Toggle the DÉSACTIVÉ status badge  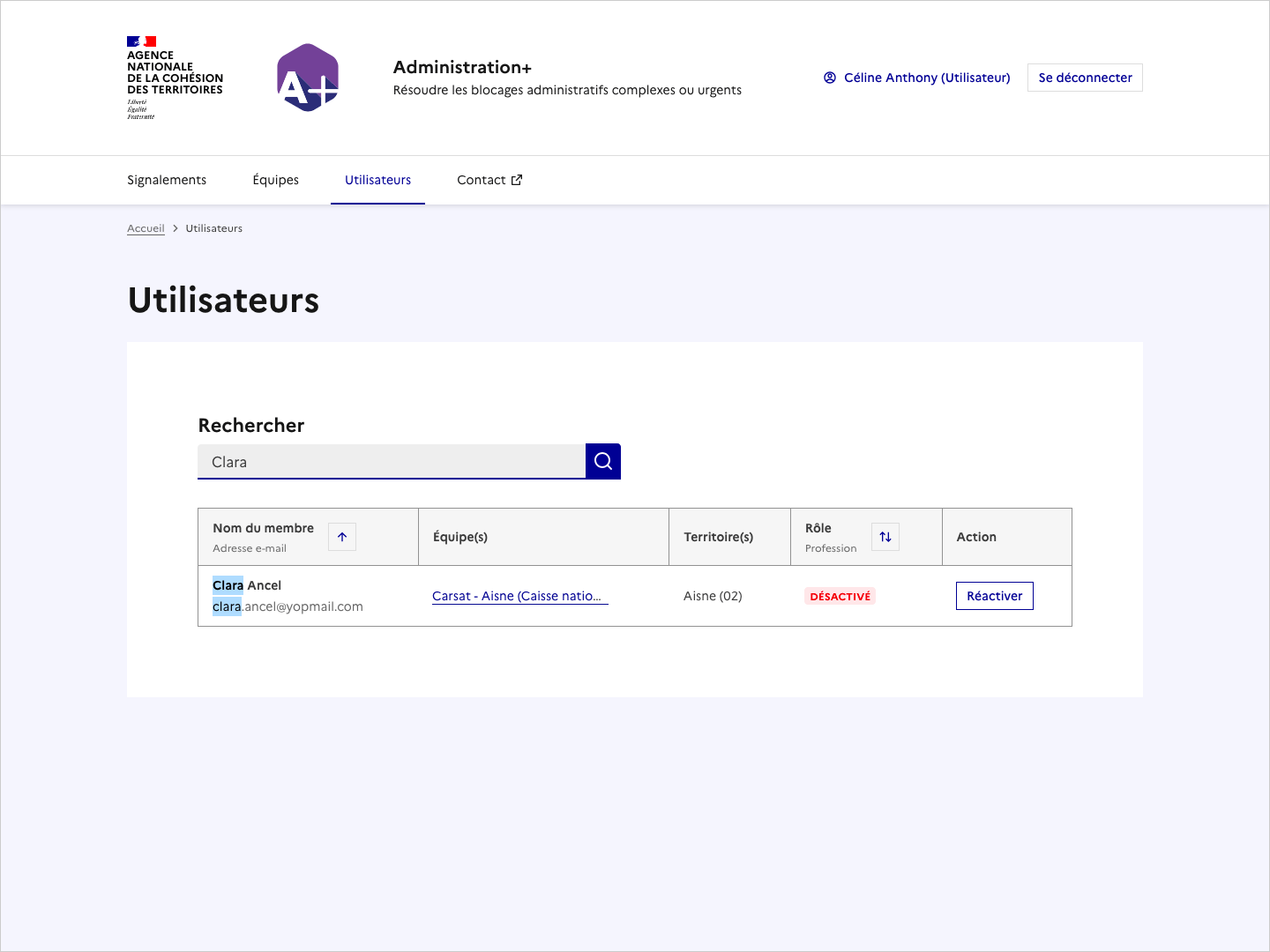(x=840, y=596)
